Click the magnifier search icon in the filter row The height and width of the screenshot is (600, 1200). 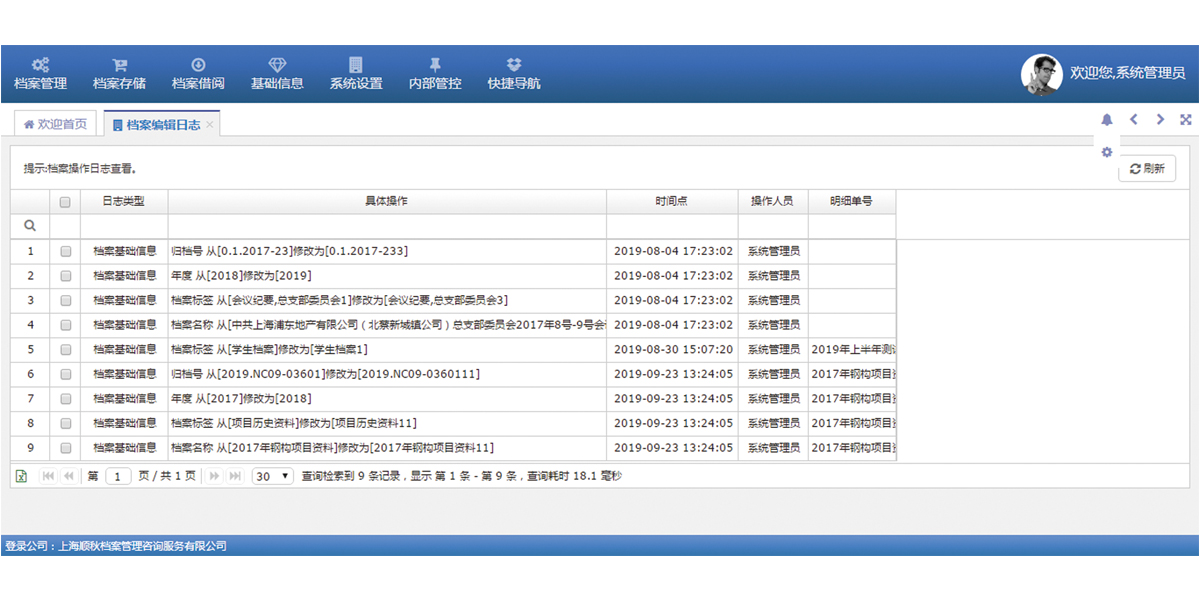coord(30,226)
